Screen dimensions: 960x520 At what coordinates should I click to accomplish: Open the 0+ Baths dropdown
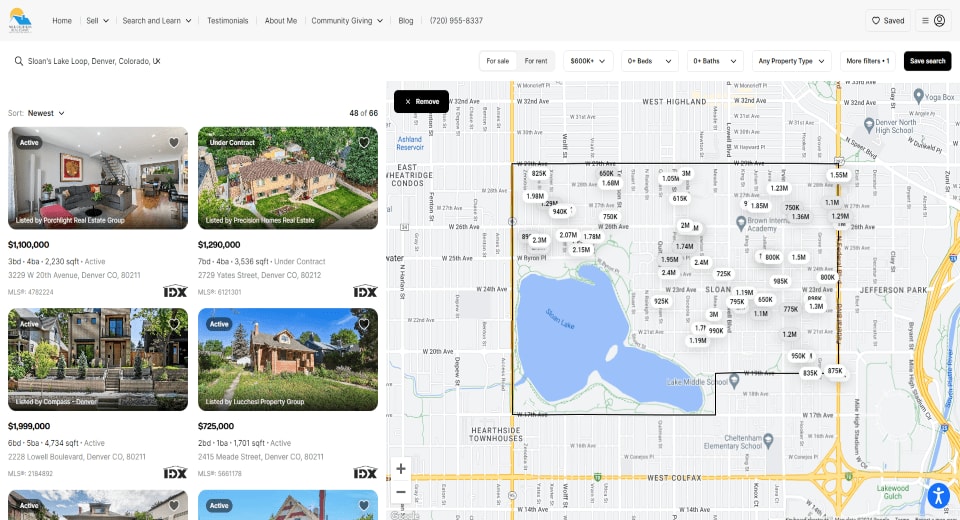coord(715,61)
